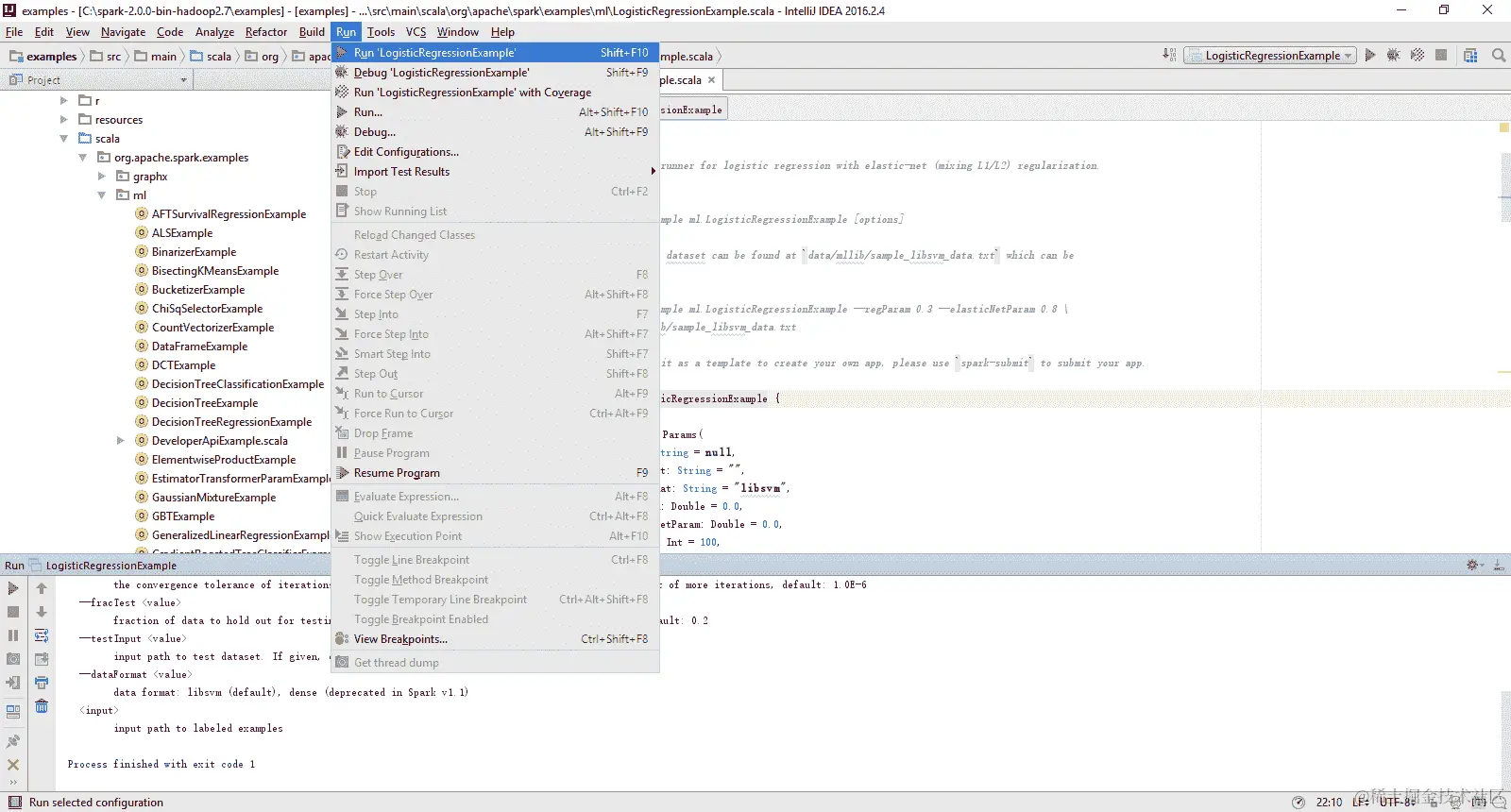Image resolution: width=1511 pixels, height=812 pixels.
Task: Click Scroll to End icon in Run console
Action: (x=42, y=659)
